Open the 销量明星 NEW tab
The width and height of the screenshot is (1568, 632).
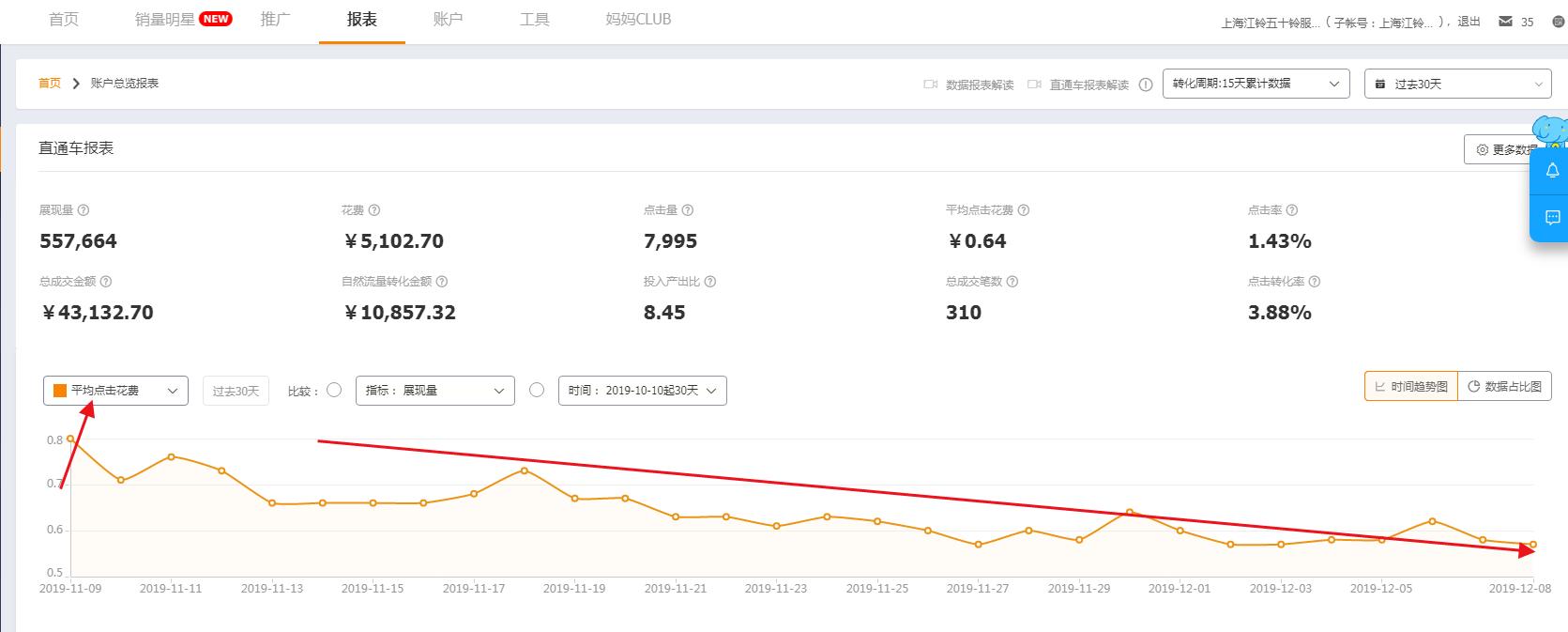pos(183,19)
